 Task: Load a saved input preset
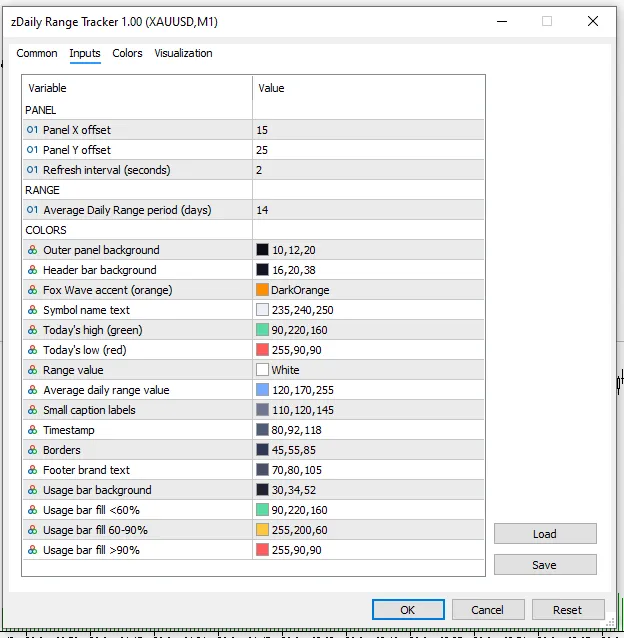pyautogui.click(x=545, y=533)
